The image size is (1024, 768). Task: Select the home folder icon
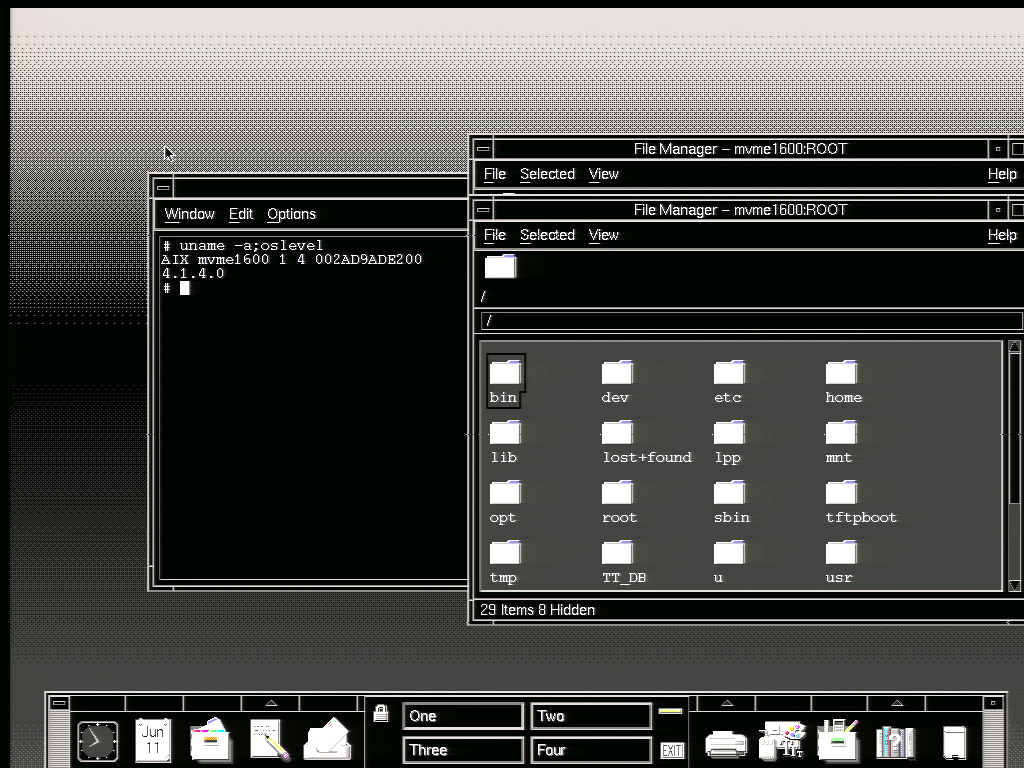coord(841,372)
